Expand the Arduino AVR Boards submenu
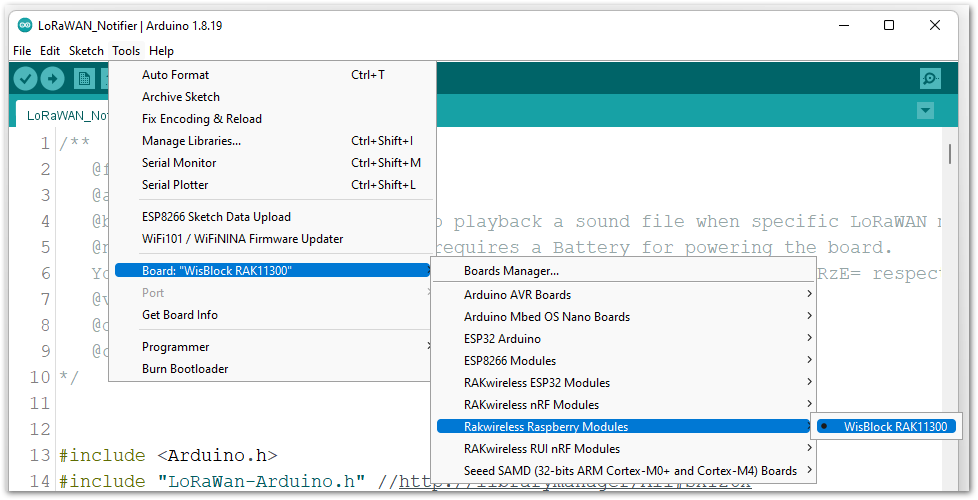The image size is (978, 500). pos(624,294)
